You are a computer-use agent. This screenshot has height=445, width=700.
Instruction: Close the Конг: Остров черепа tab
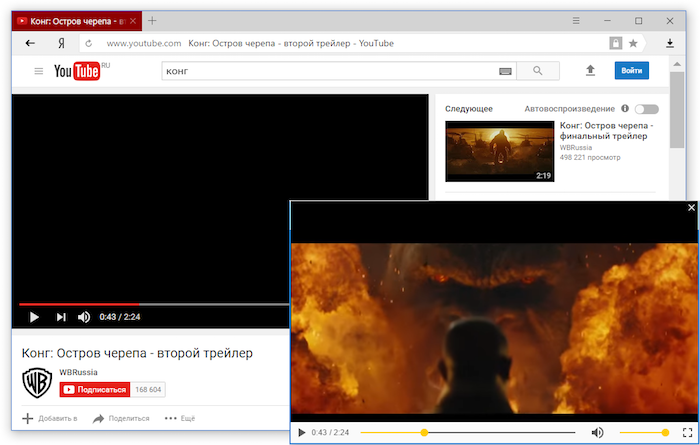(133, 21)
